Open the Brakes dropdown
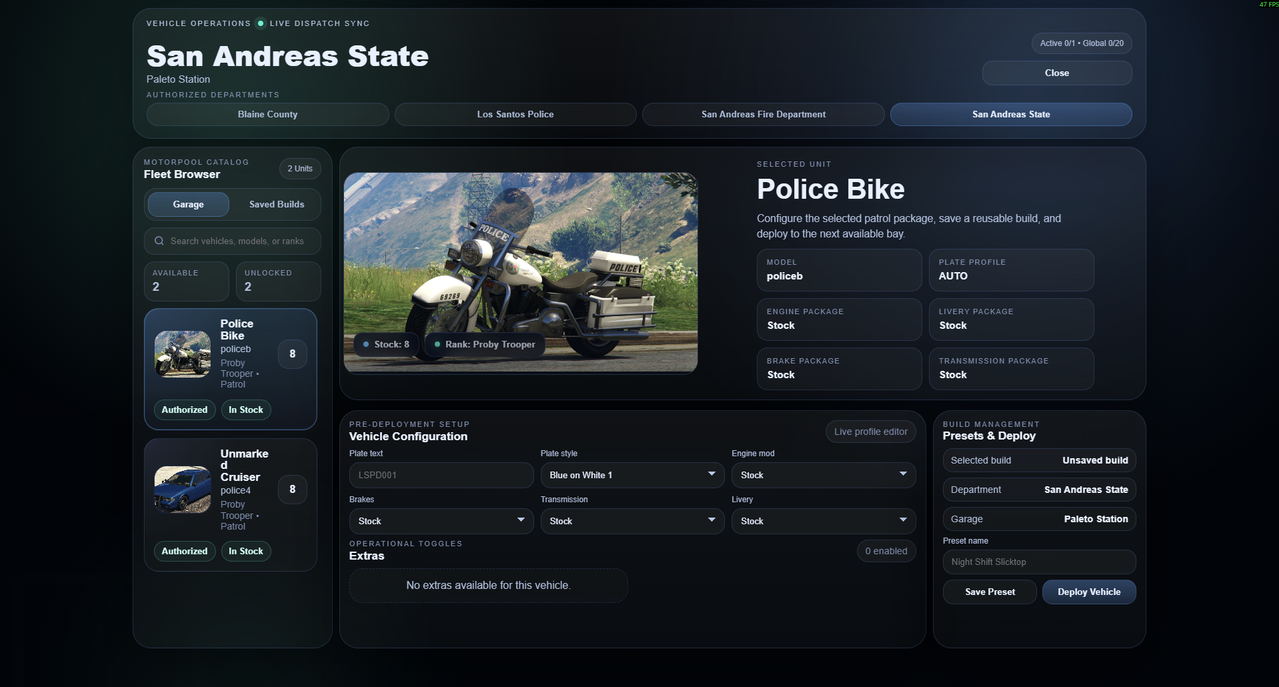This screenshot has height=687, width=1279. (441, 521)
